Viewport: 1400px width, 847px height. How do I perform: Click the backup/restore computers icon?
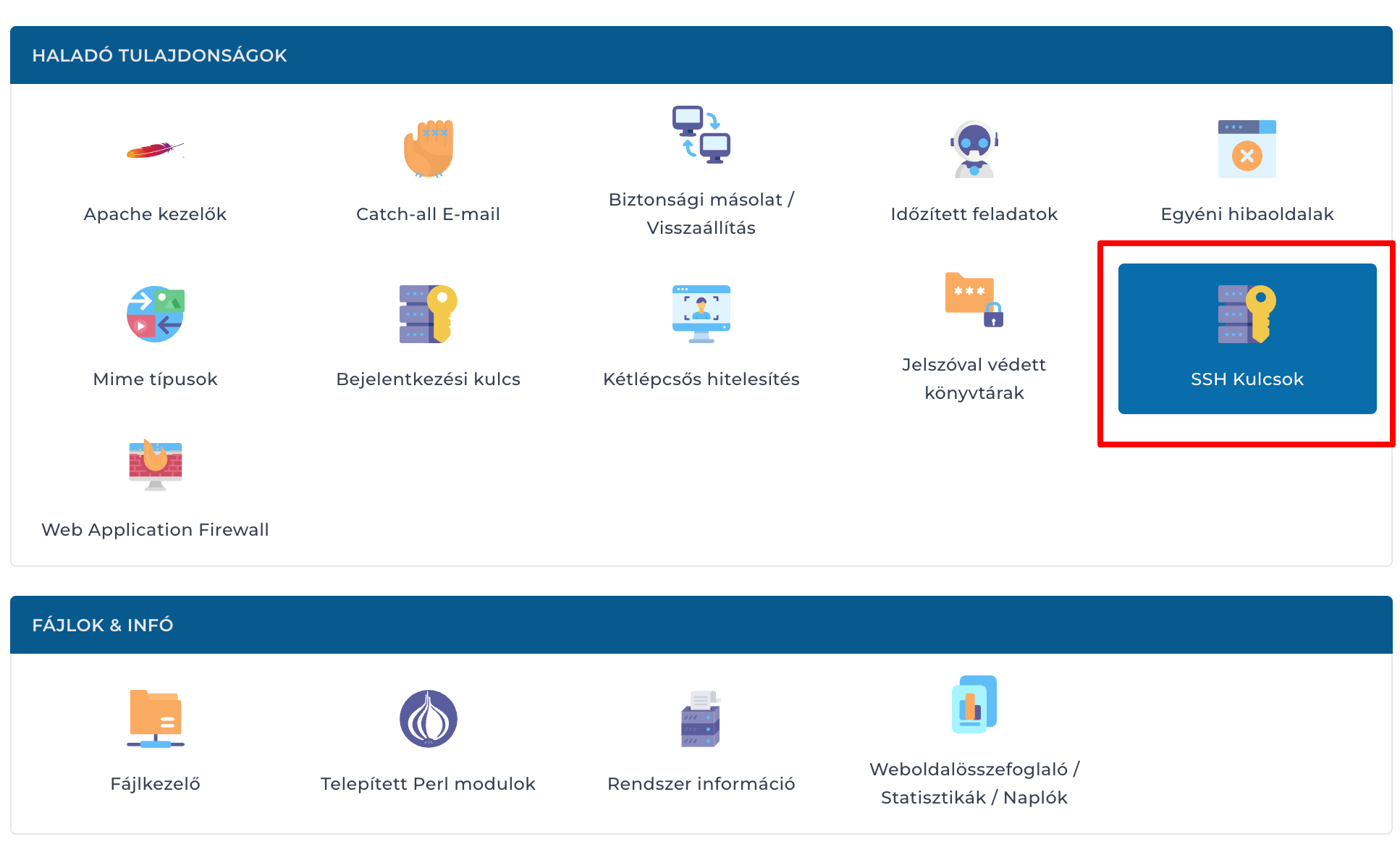point(701,135)
